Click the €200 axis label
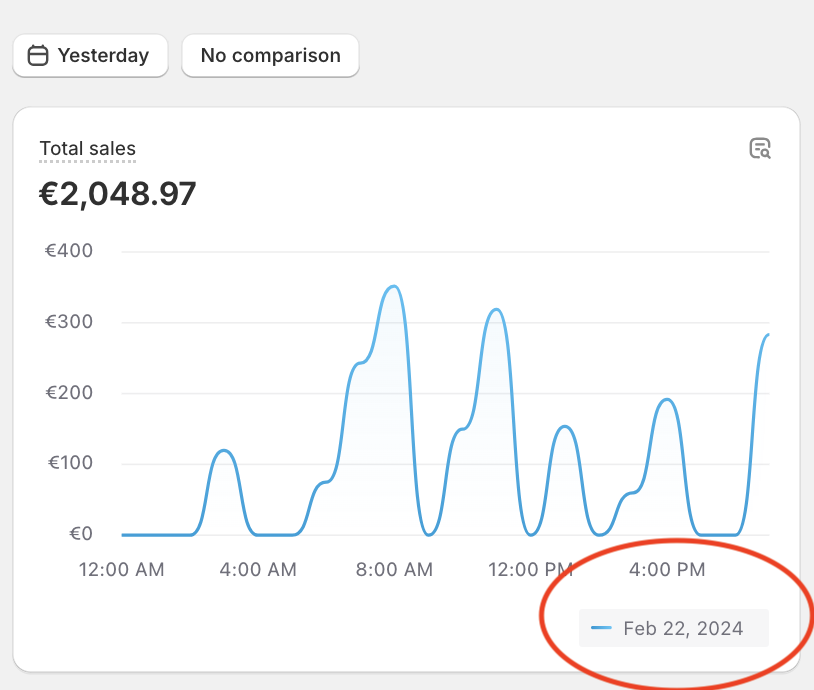 coord(69,393)
